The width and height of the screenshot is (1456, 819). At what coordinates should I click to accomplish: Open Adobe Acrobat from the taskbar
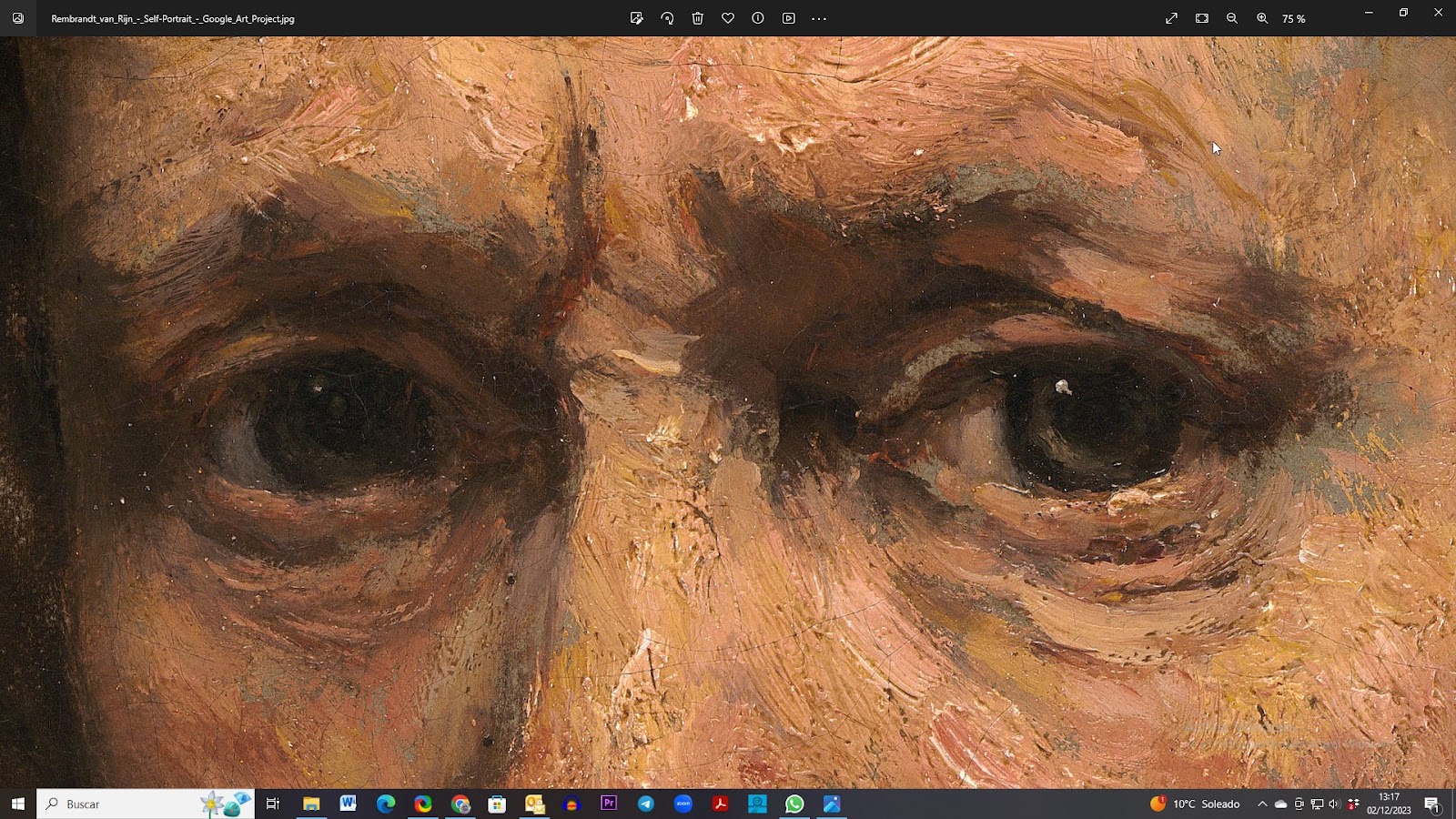click(720, 804)
